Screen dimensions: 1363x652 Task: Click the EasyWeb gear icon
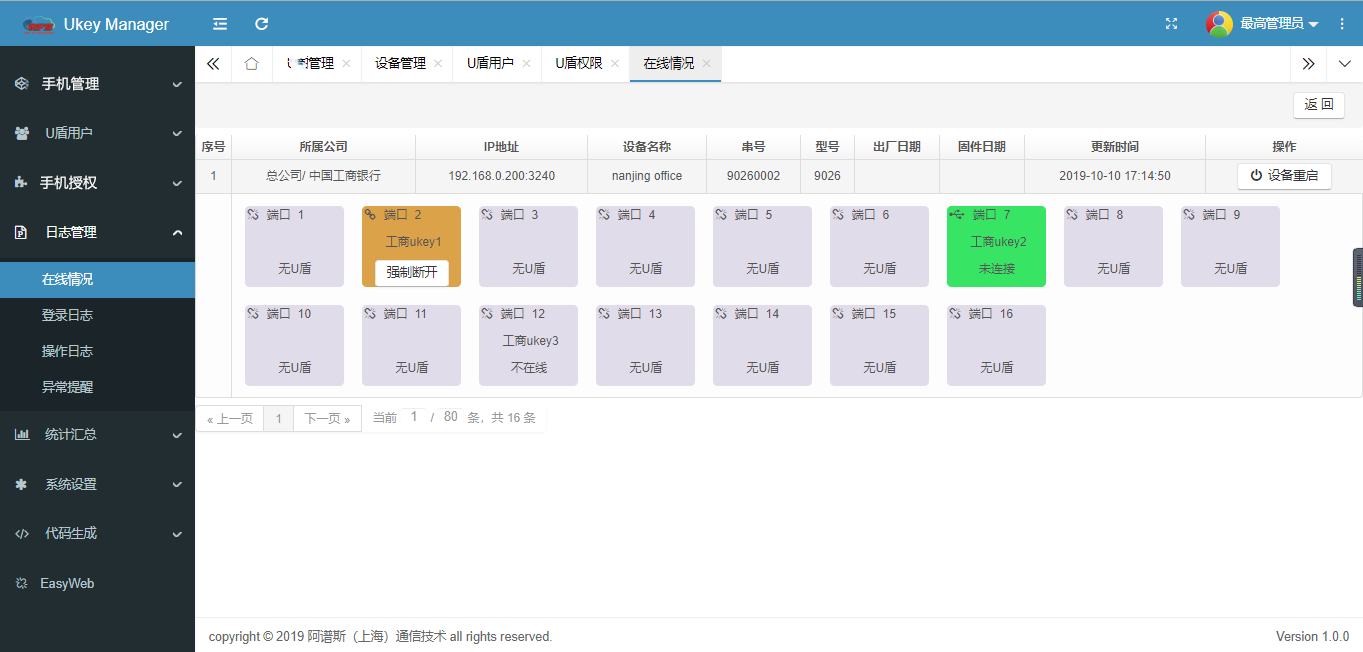[21, 583]
